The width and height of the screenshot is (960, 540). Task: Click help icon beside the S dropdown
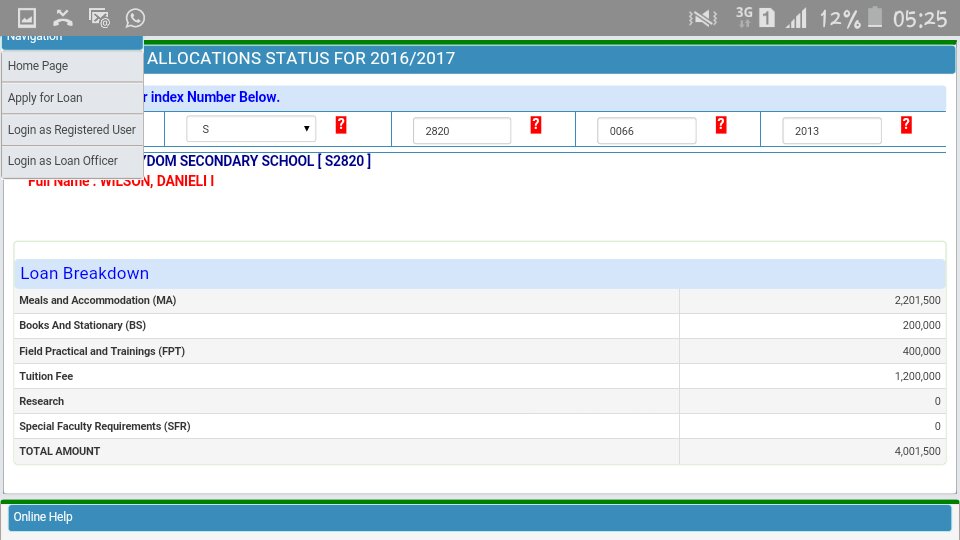[x=341, y=125]
